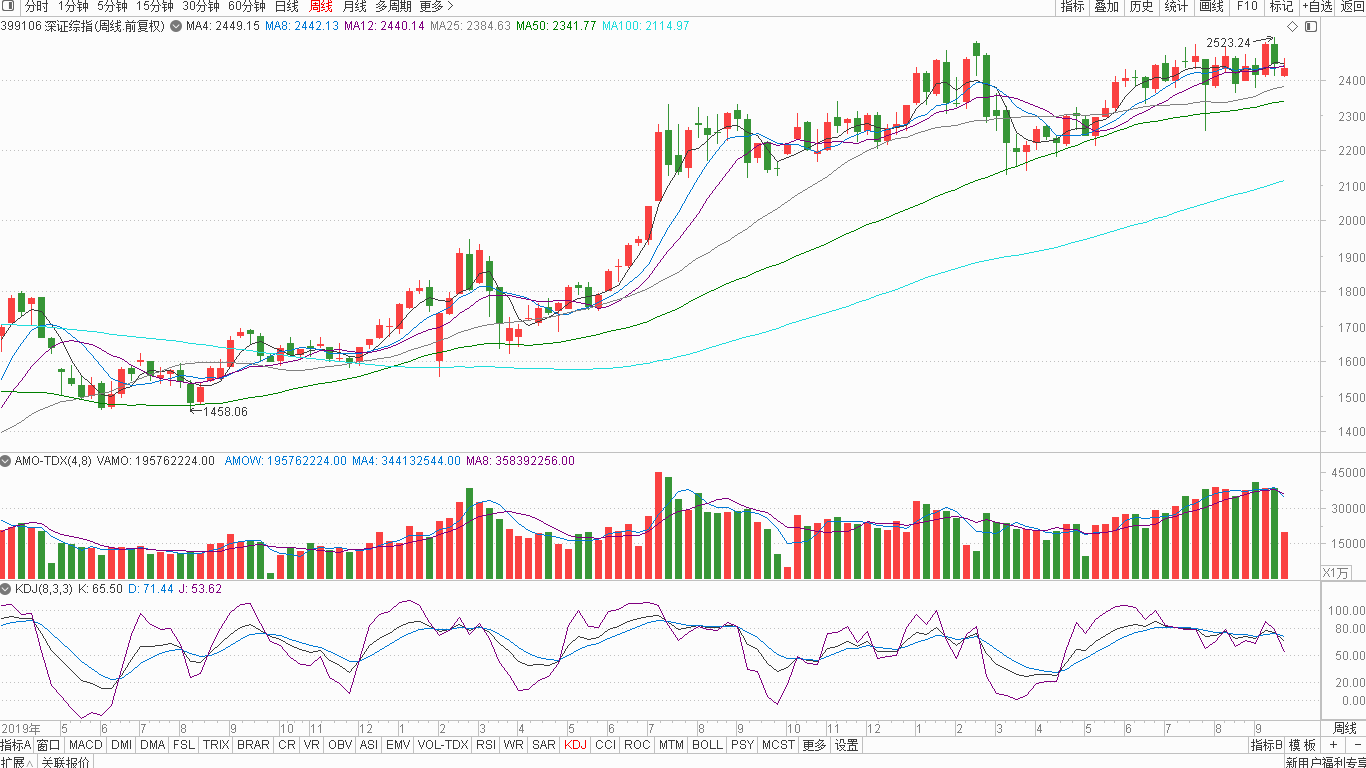Switch to CR indicator
The width and height of the screenshot is (1366, 768).
tap(287, 745)
